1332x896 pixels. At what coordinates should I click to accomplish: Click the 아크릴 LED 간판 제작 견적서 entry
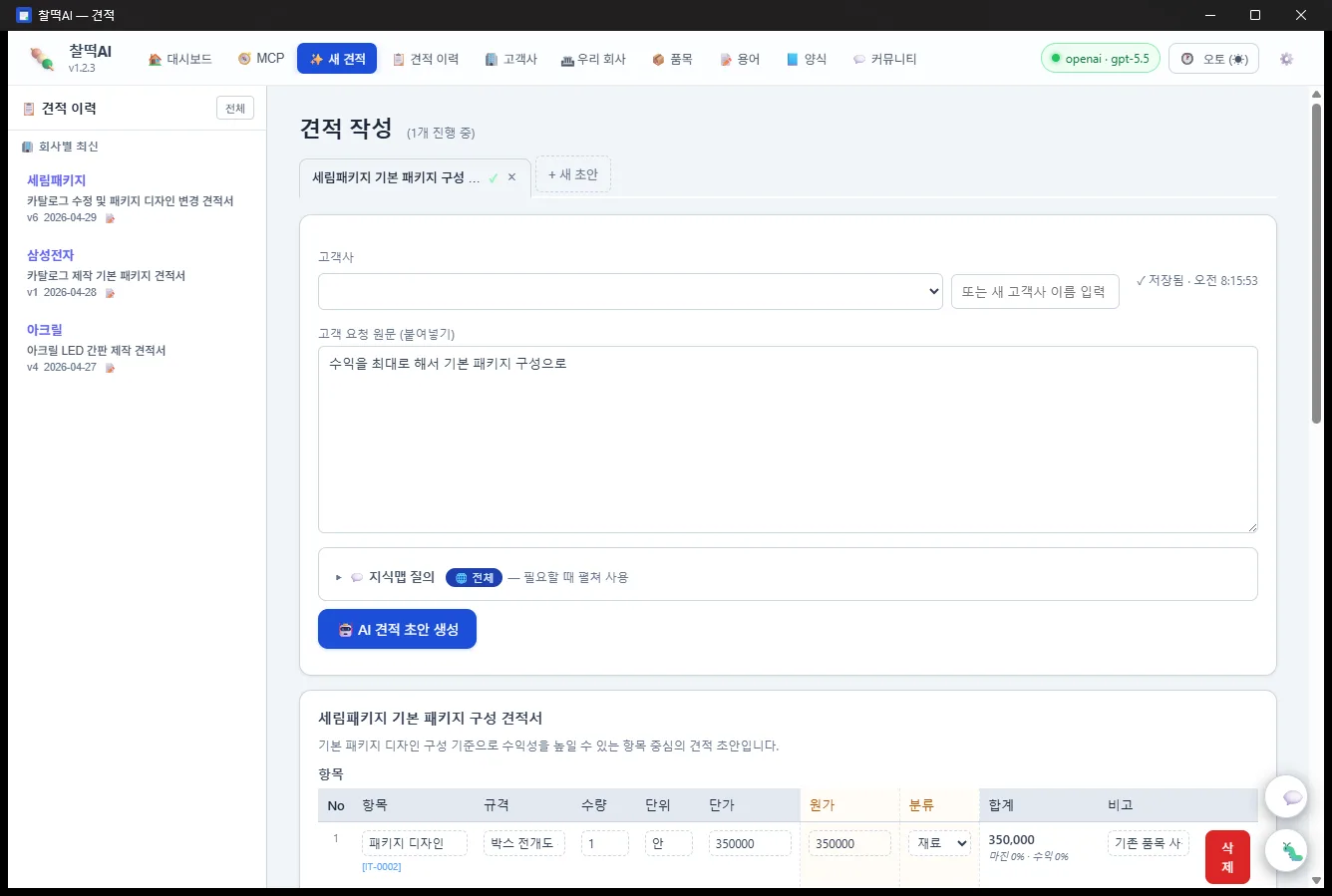tap(97, 350)
